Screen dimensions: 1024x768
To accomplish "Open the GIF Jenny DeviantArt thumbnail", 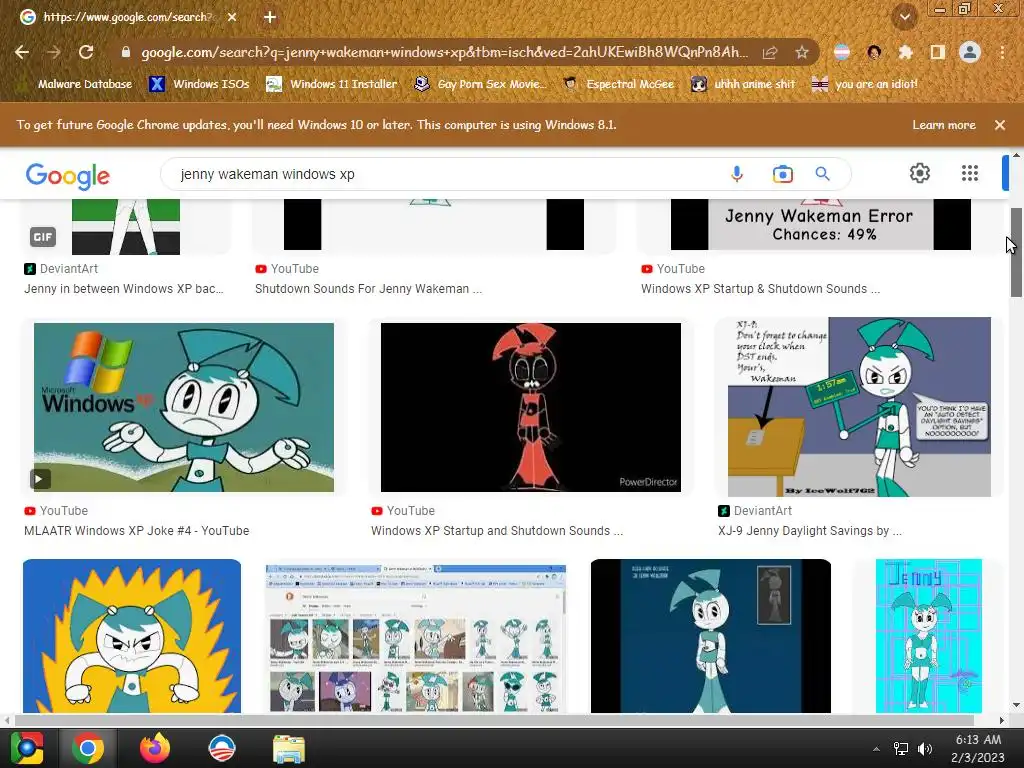I will 126,227.
